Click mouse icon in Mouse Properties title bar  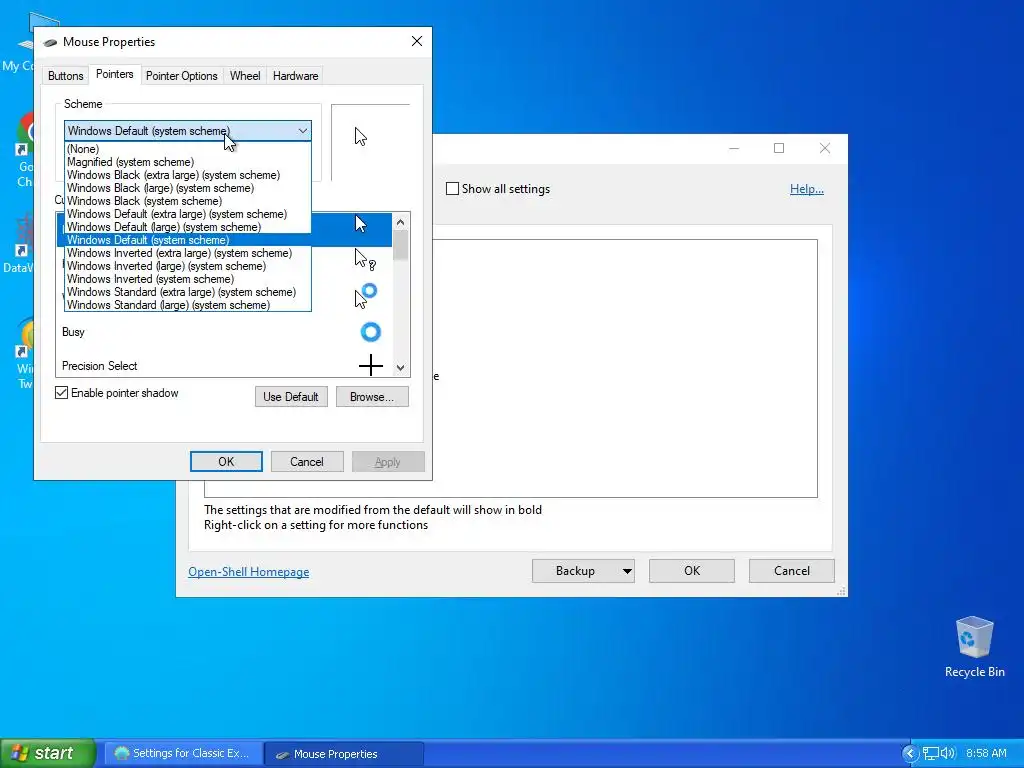pos(50,42)
